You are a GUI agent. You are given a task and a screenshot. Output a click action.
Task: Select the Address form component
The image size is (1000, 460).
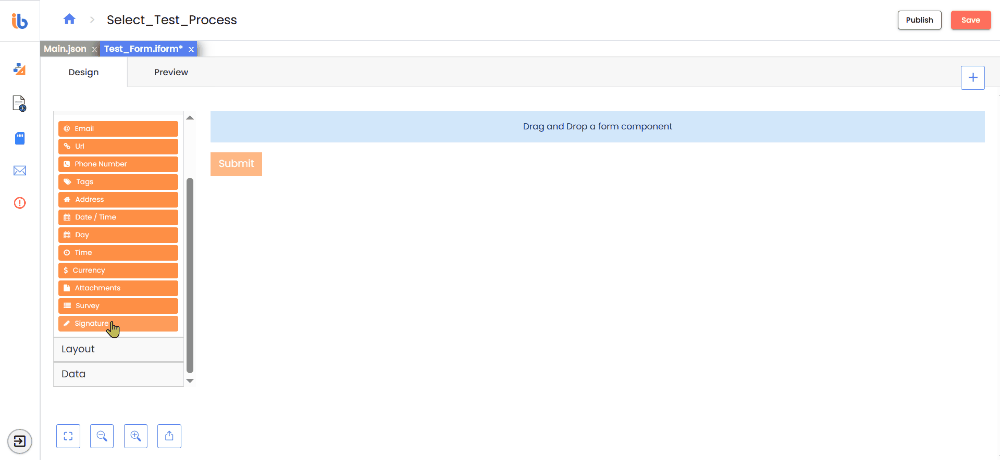pos(118,200)
